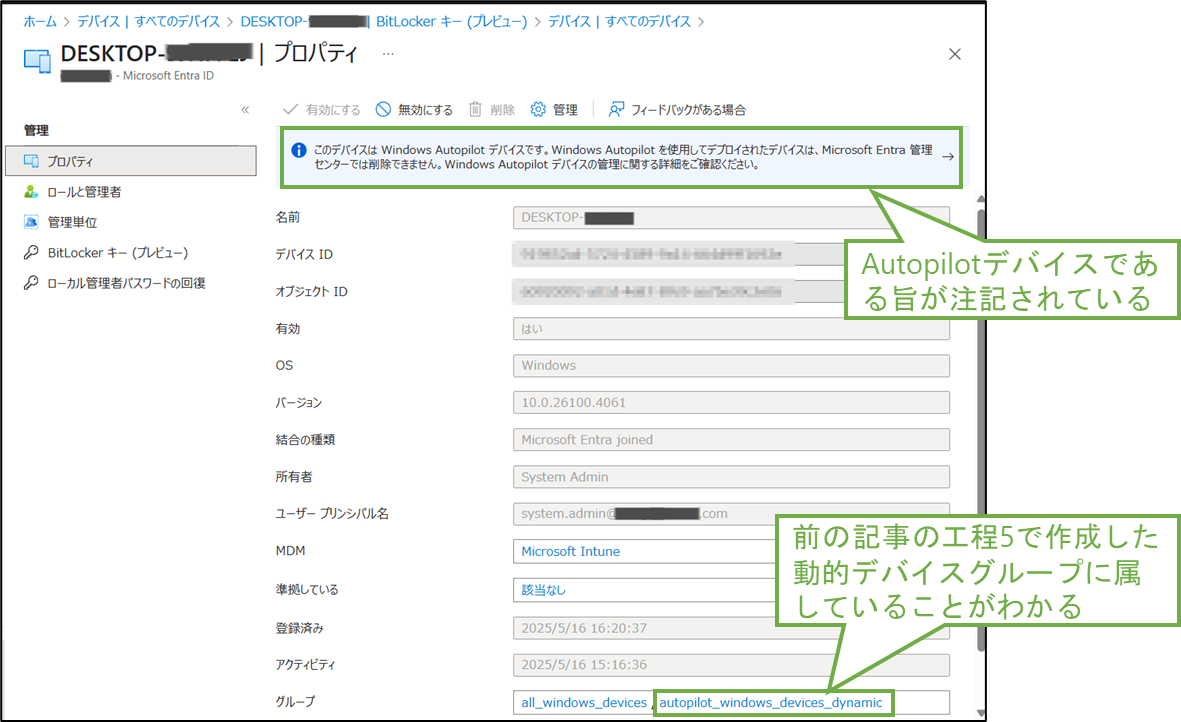Click the 削除 trash toolbar button

[491, 110]
